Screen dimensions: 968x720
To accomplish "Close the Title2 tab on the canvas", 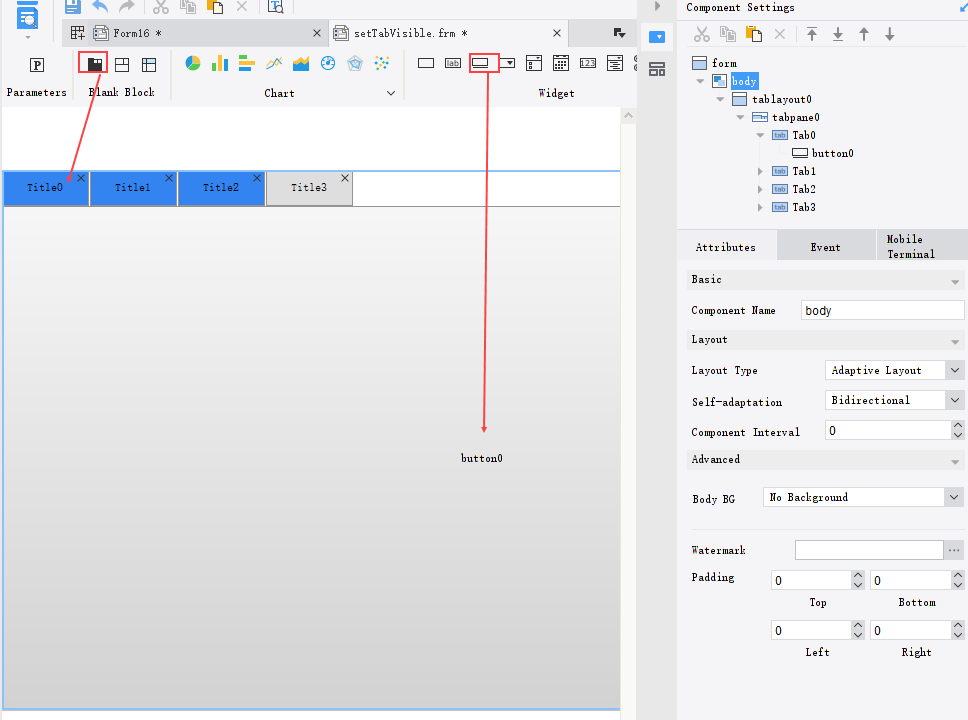I will pyautogui.click(x=257, y=178).
